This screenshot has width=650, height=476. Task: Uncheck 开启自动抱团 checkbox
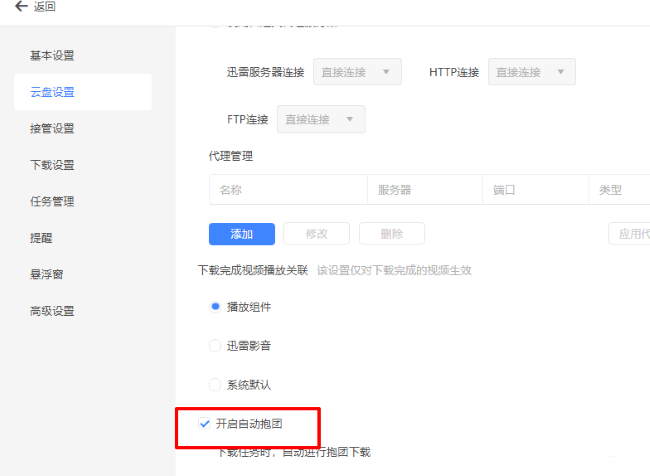point(205,424)
